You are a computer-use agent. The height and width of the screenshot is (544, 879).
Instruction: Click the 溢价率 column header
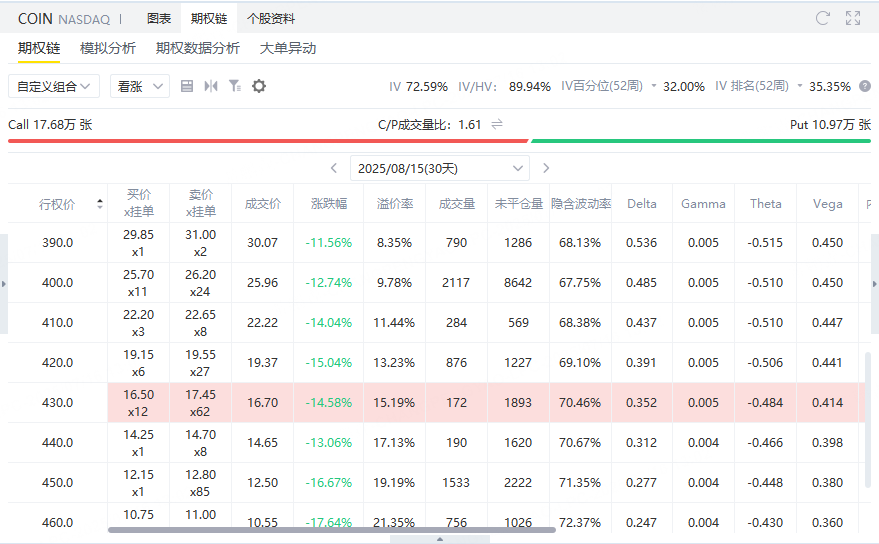pyautogui.click(x=395, y=204)
